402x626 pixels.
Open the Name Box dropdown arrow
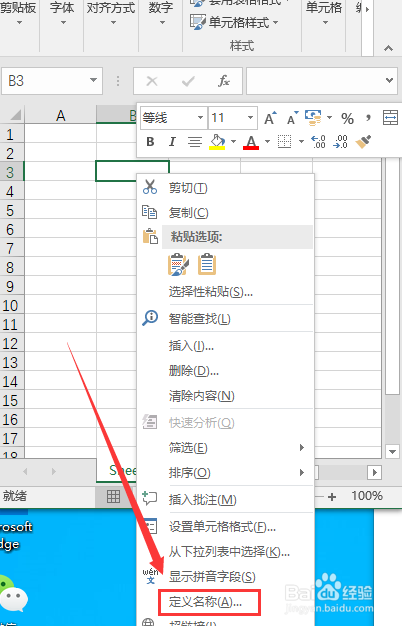tap(93, 80)
